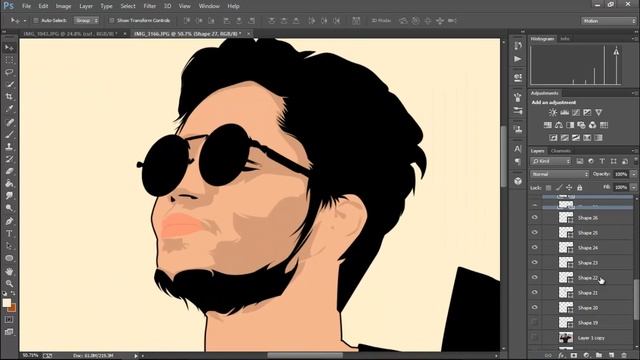This screenshot has height=360, width=640.
Task: Select the Crop tool
Action: [x=9, y=97]
